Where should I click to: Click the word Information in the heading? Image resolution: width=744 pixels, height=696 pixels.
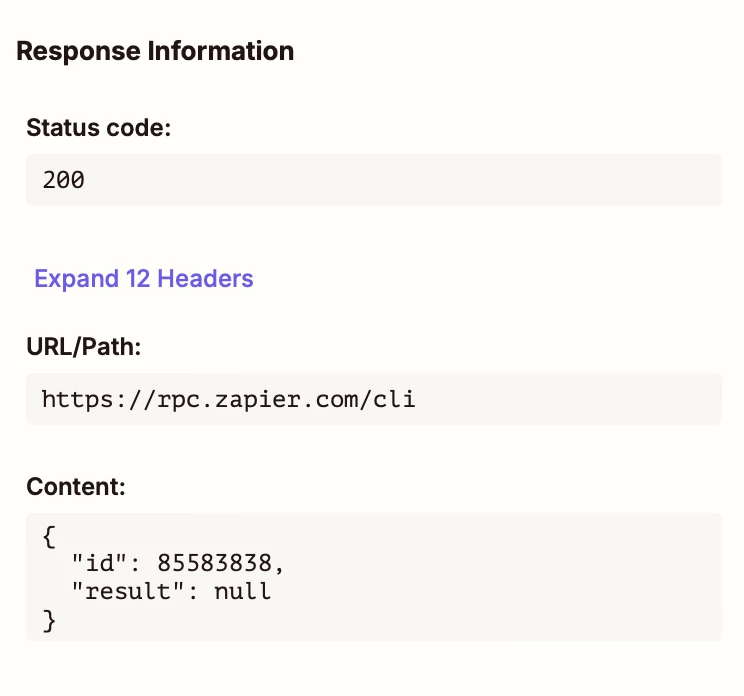coord(221,51)
